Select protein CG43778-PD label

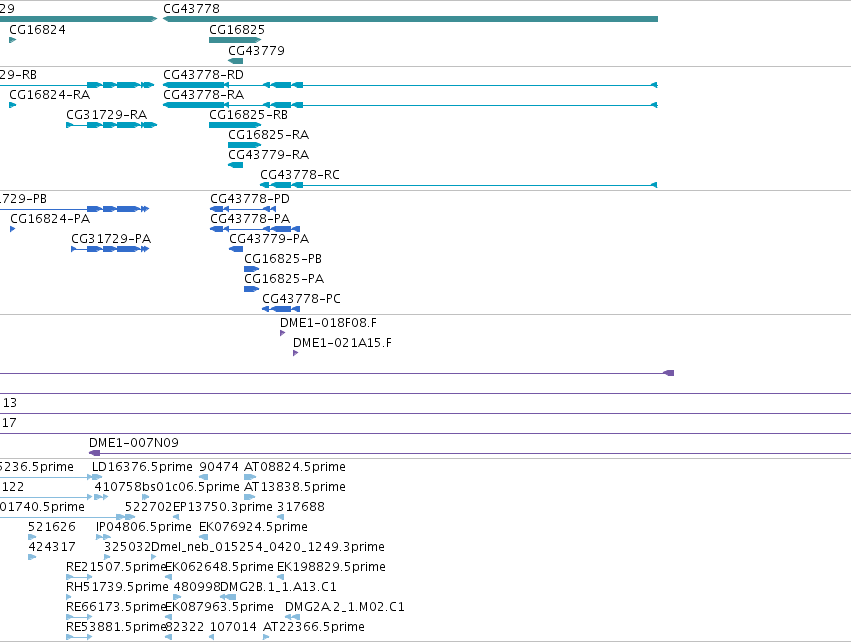click(x=250, y=199)
